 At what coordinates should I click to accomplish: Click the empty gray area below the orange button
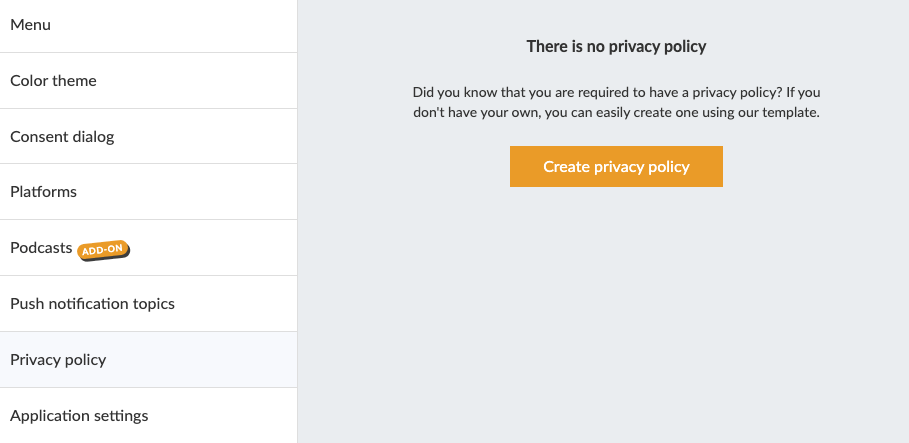coord(616,310)
